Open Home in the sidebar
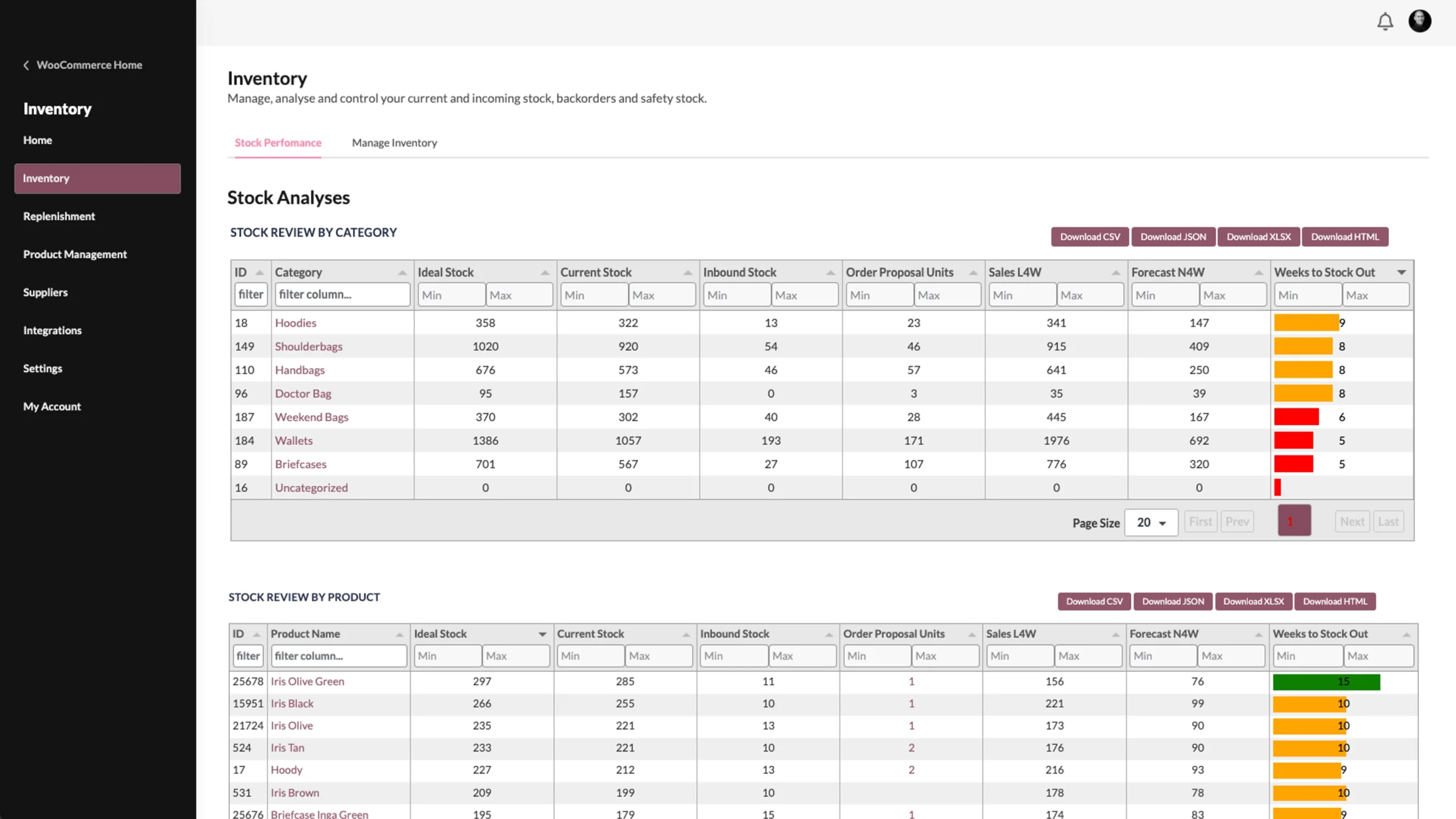Screen dimensions: 1456x819 [38, 140]
